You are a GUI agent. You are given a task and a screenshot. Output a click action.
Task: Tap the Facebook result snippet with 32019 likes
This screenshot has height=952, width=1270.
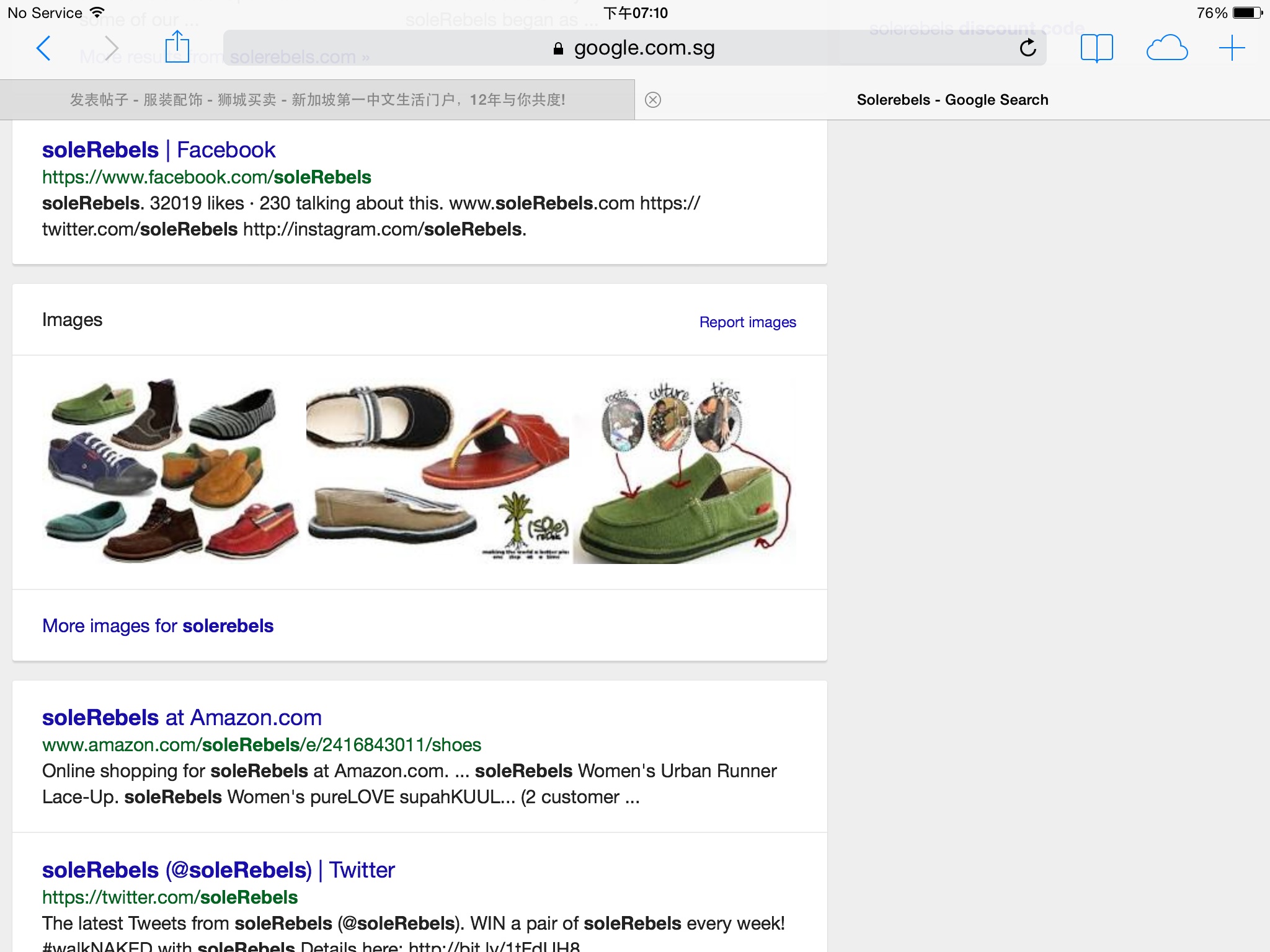(371, 216)
